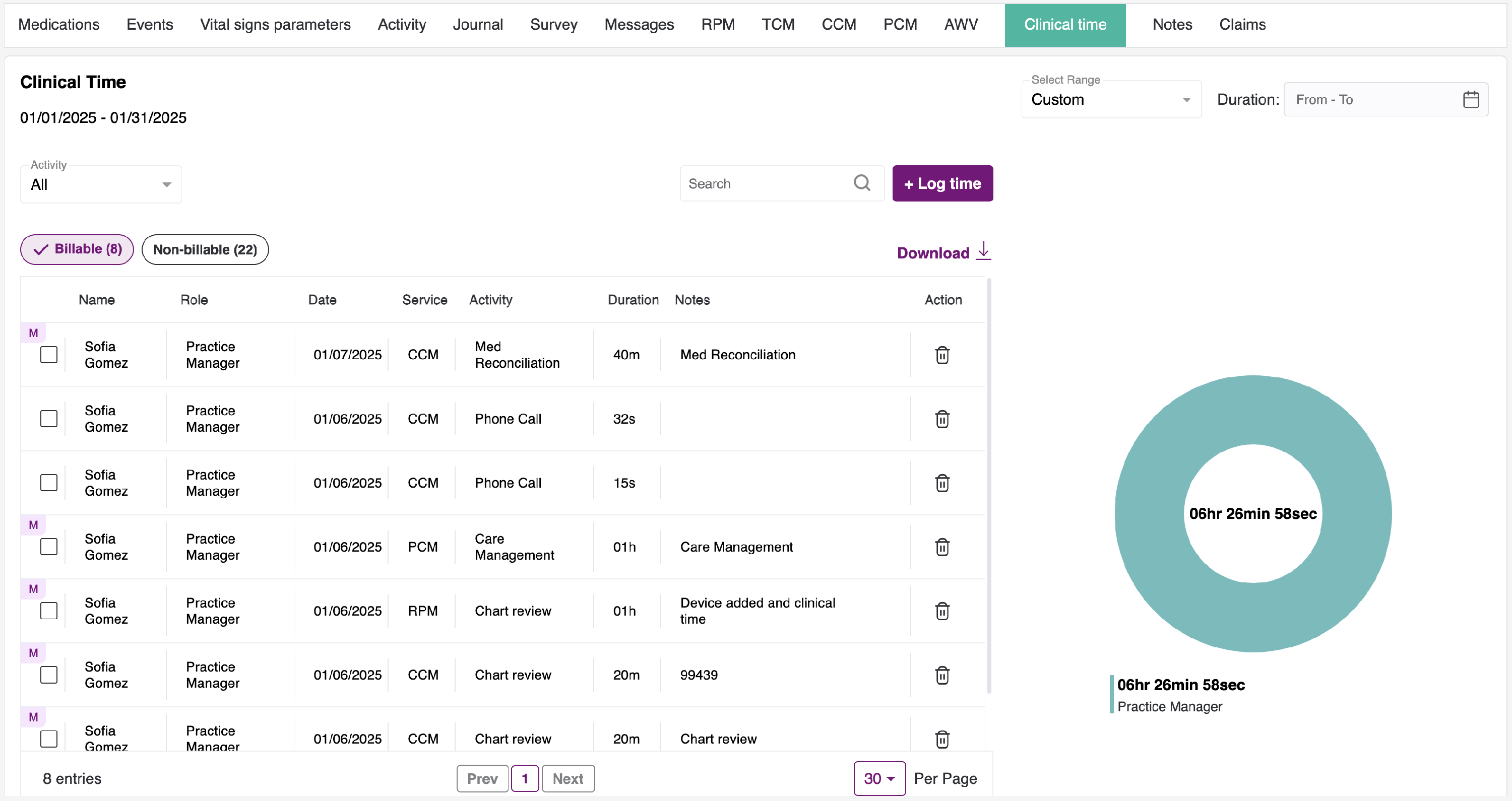This screenshot has height=801, width=1512.
Task: Delete the Care Management PCM entry
Action: point(942,547)
